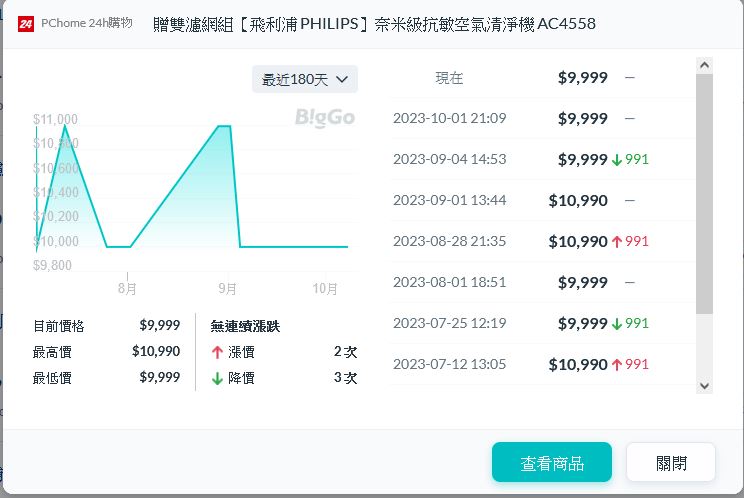Click the red up arrow beside 漲價
744x498 pixels.
[217, 352]
